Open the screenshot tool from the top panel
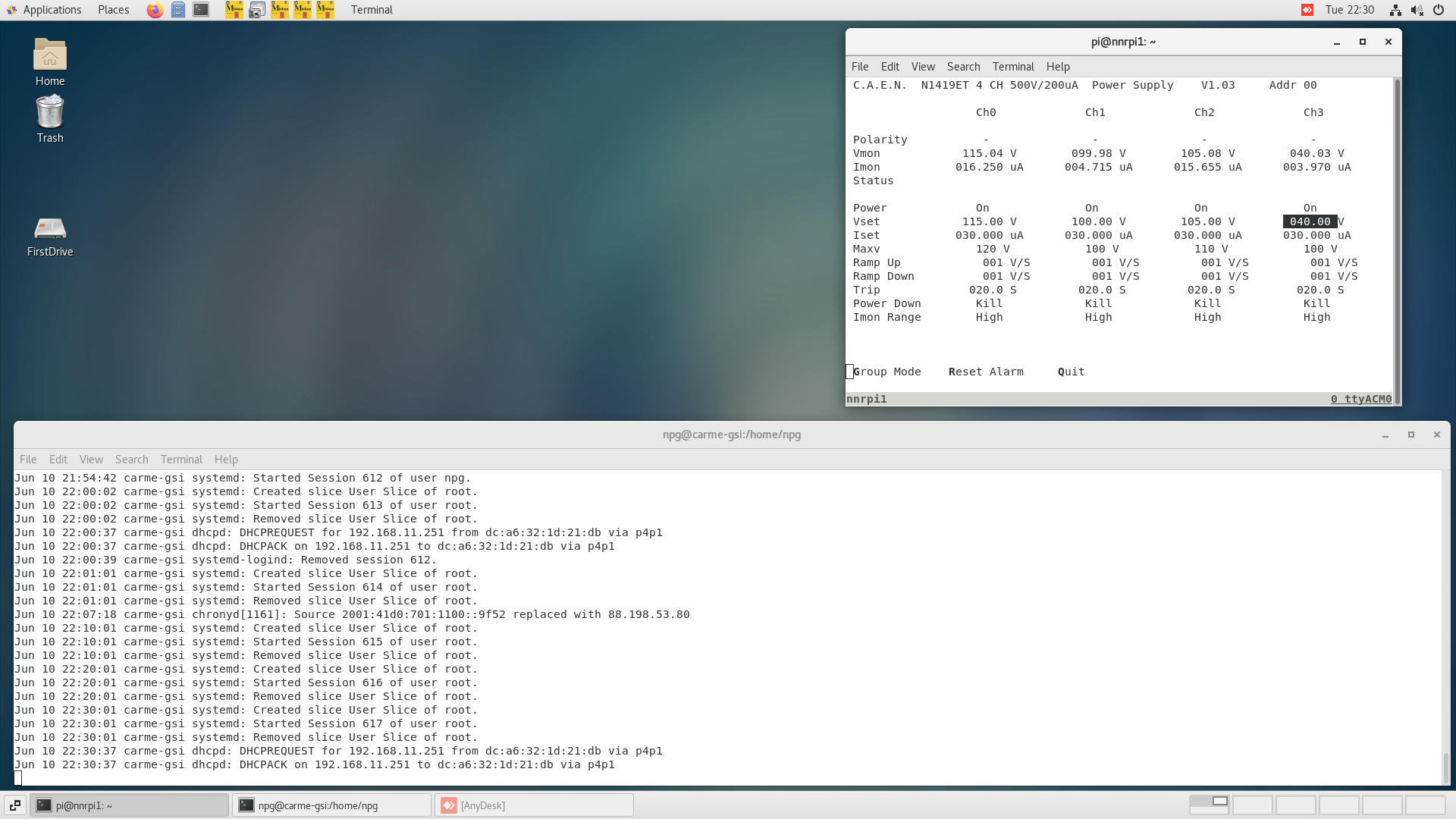The width and height of the screenshot is (1456, 819). [x=256, y=10]
